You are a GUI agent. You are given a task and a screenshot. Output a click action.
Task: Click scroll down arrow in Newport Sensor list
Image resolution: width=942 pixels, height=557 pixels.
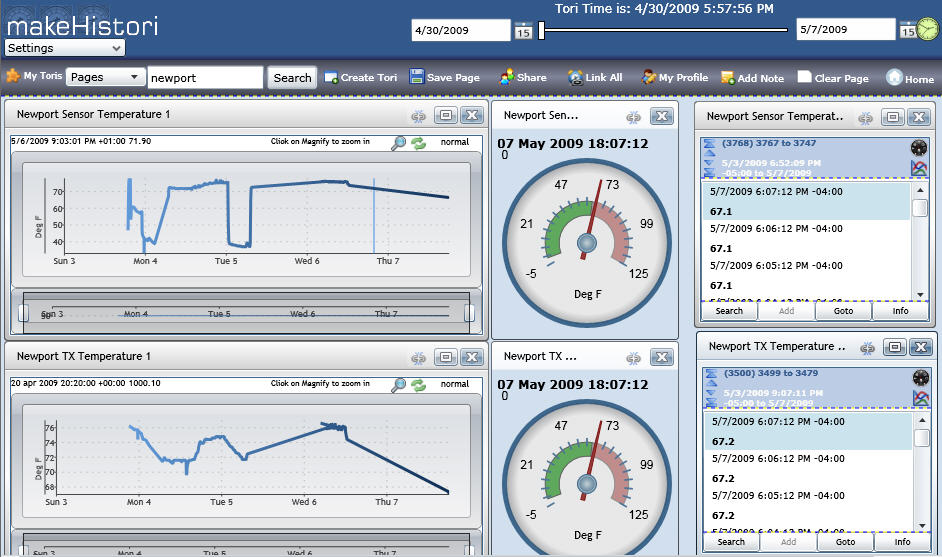click(920, 294)
